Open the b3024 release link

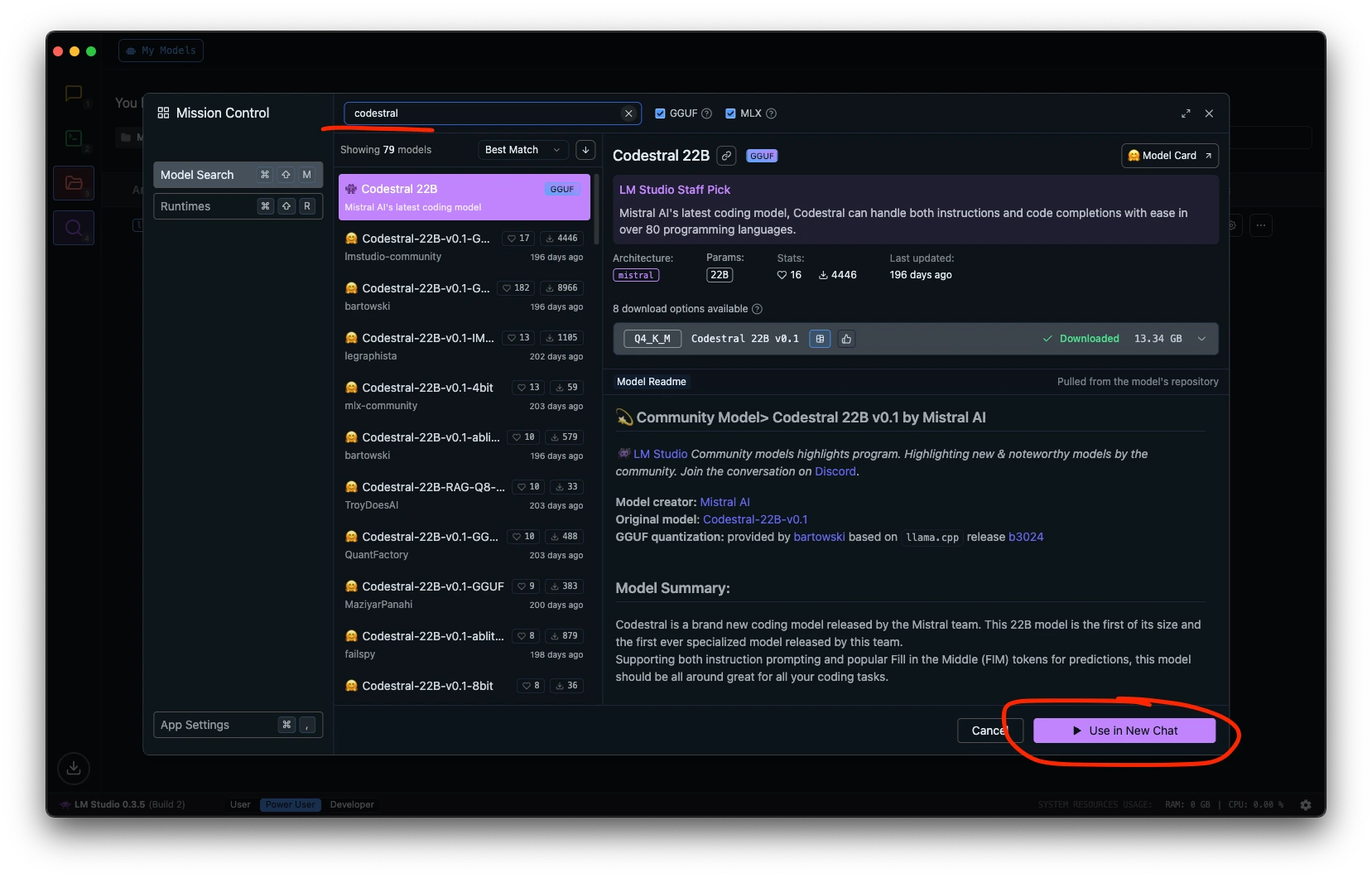[x=1026, y=537]
